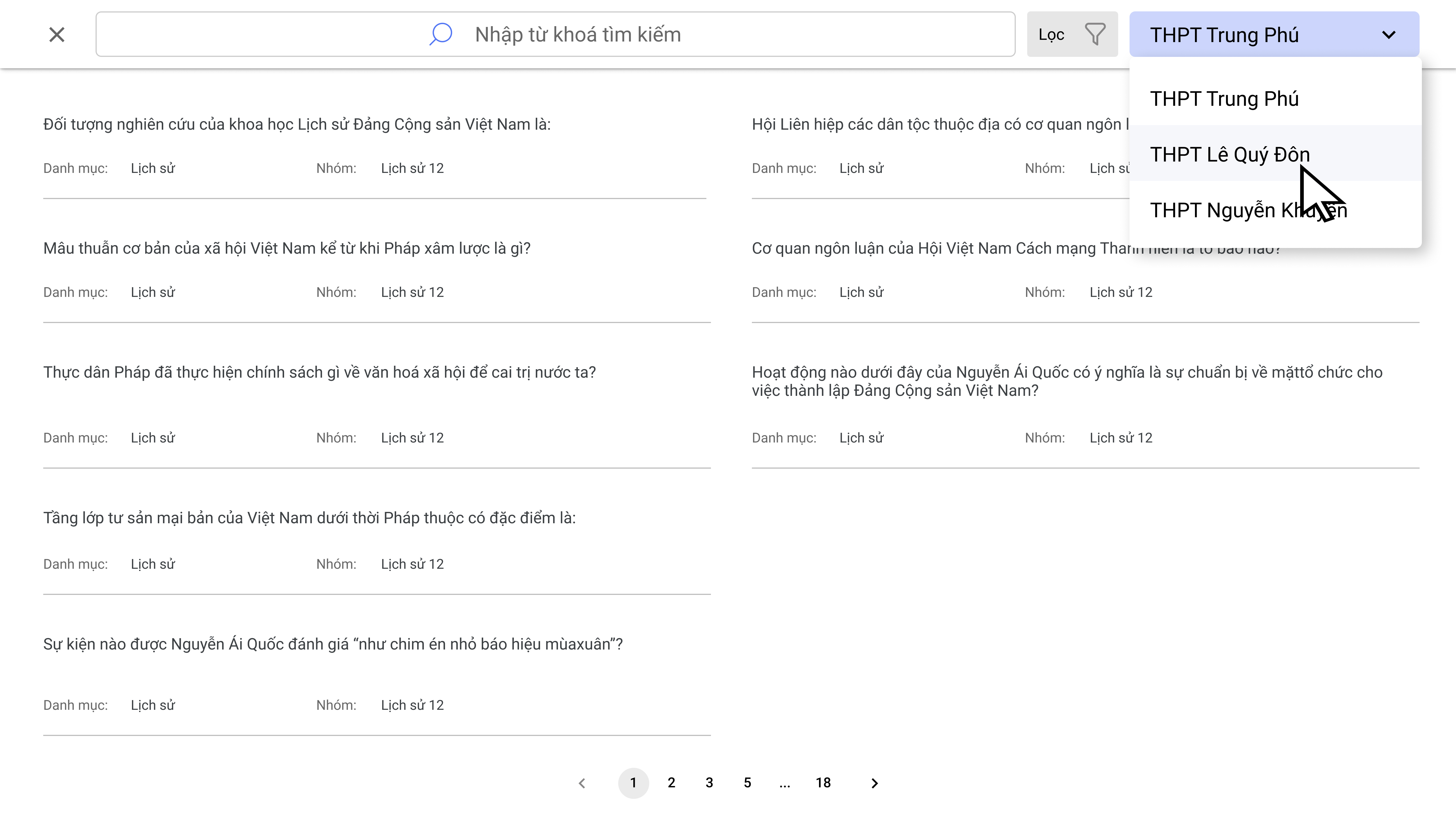Click the magnifier search icon
This screenshot has height=819, width=1456.
[441, 34]
